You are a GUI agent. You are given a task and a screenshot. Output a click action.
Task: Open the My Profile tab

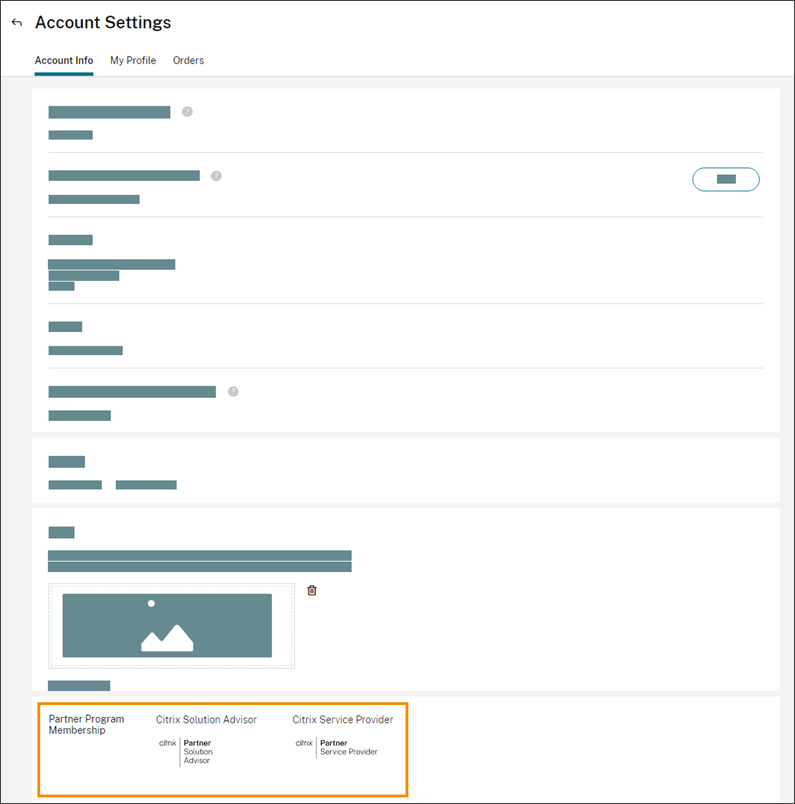(133, 61)
